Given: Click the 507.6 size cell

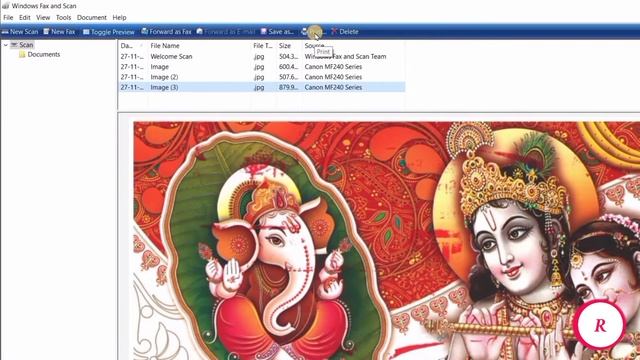Looking at the screenshot, I should (x=289, y=77).
